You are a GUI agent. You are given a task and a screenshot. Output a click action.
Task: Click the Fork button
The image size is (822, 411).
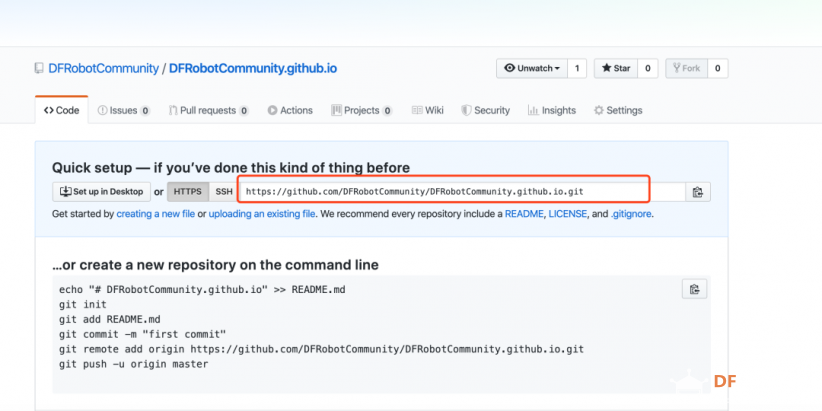(x=686, y=68)
